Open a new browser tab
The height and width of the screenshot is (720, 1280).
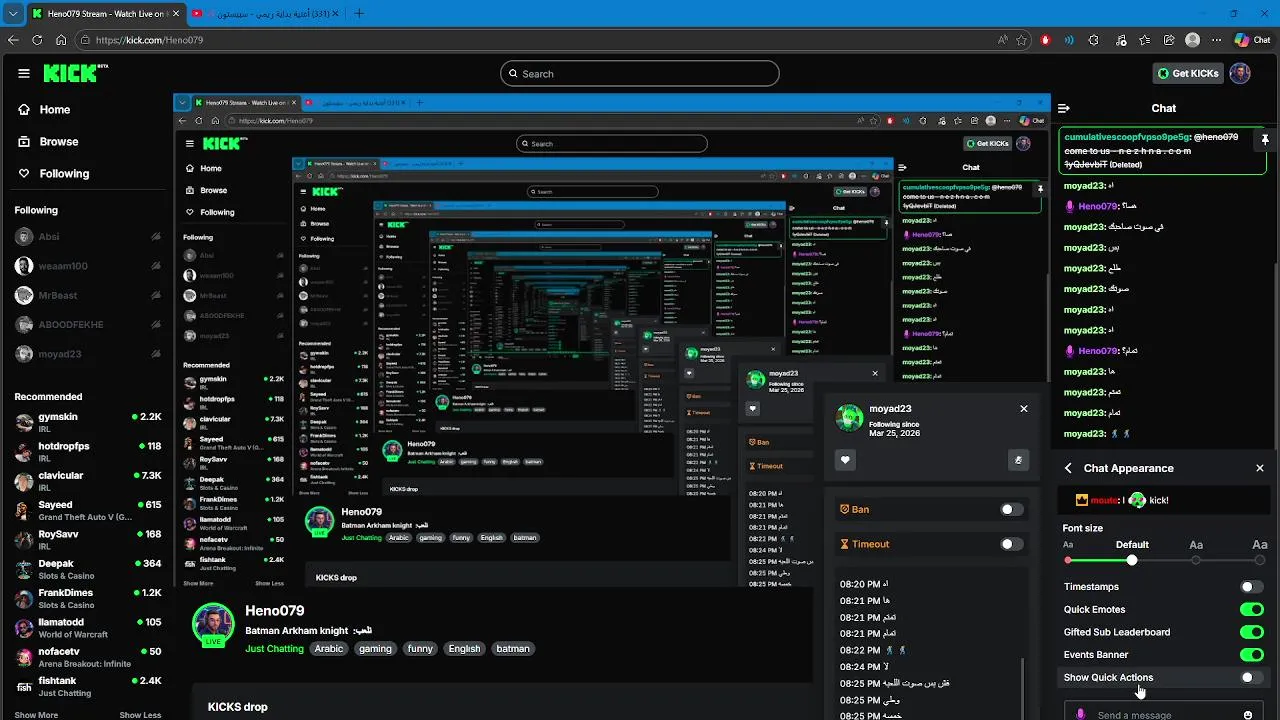coord(359,14)
